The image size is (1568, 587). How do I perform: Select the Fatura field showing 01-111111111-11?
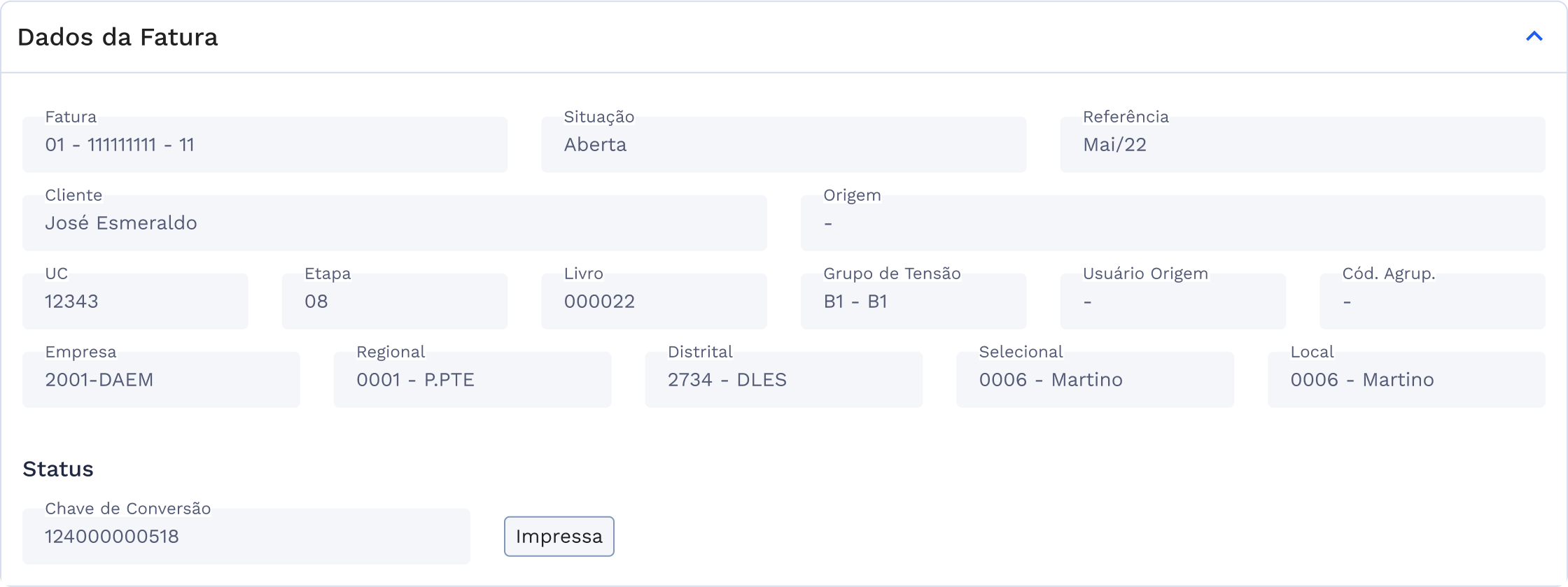click(x=266, y=145)
